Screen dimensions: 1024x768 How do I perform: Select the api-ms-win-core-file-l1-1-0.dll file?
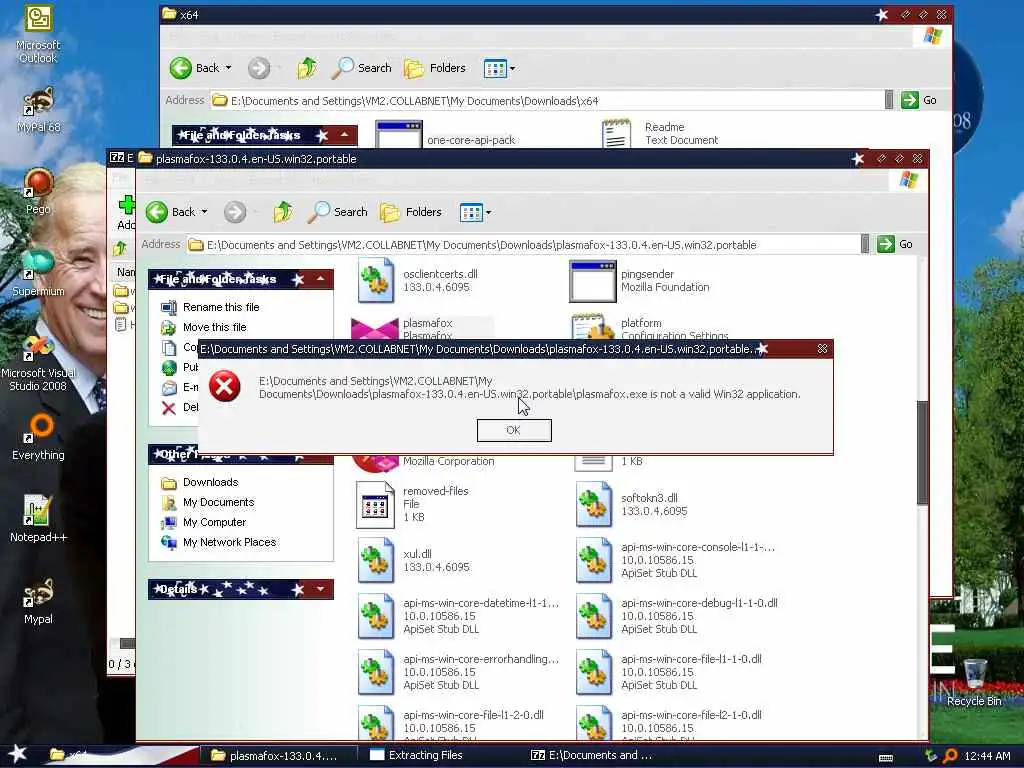point(668,672)
